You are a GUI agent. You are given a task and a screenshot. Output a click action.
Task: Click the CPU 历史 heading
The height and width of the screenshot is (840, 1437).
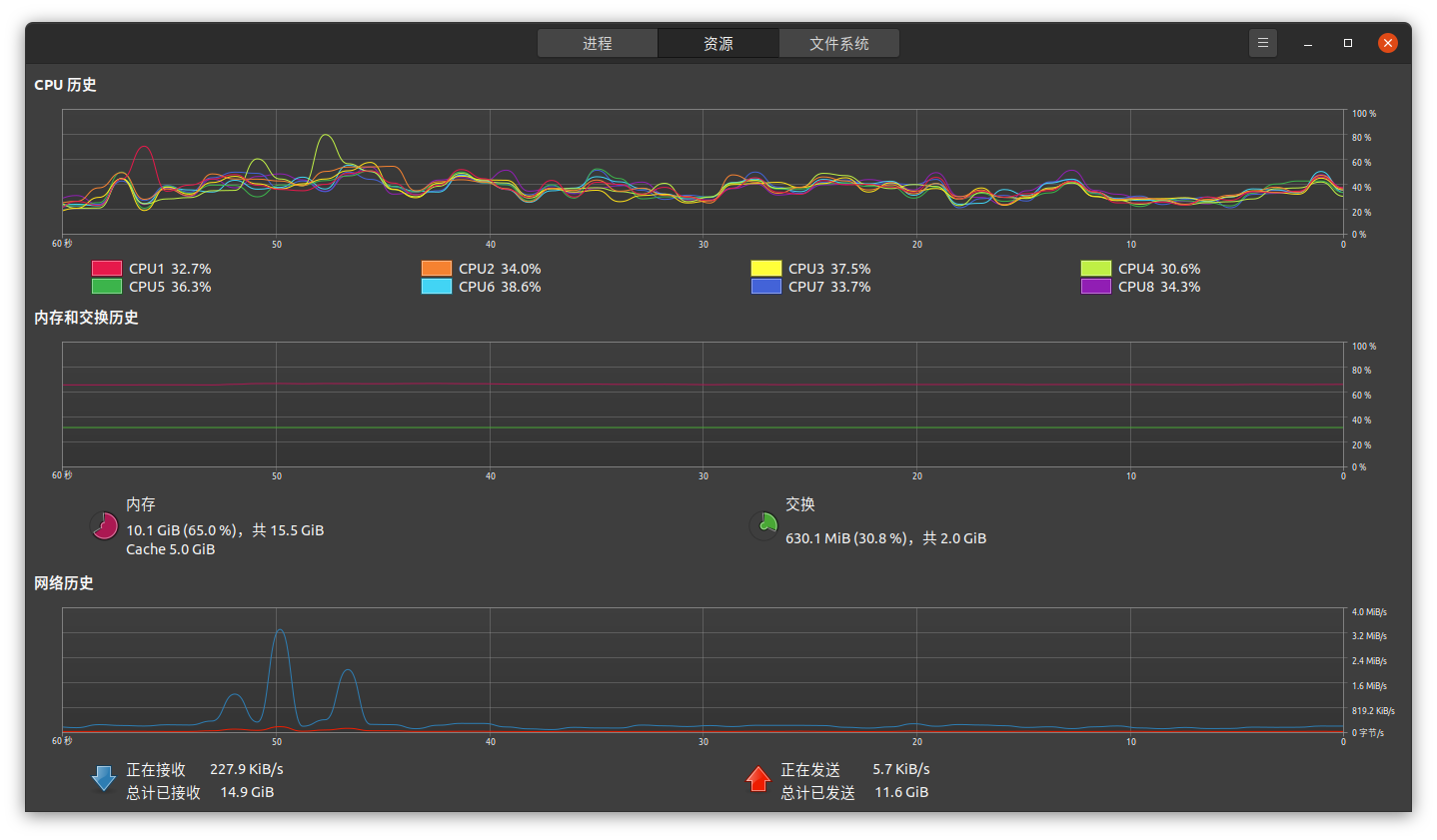65,85
